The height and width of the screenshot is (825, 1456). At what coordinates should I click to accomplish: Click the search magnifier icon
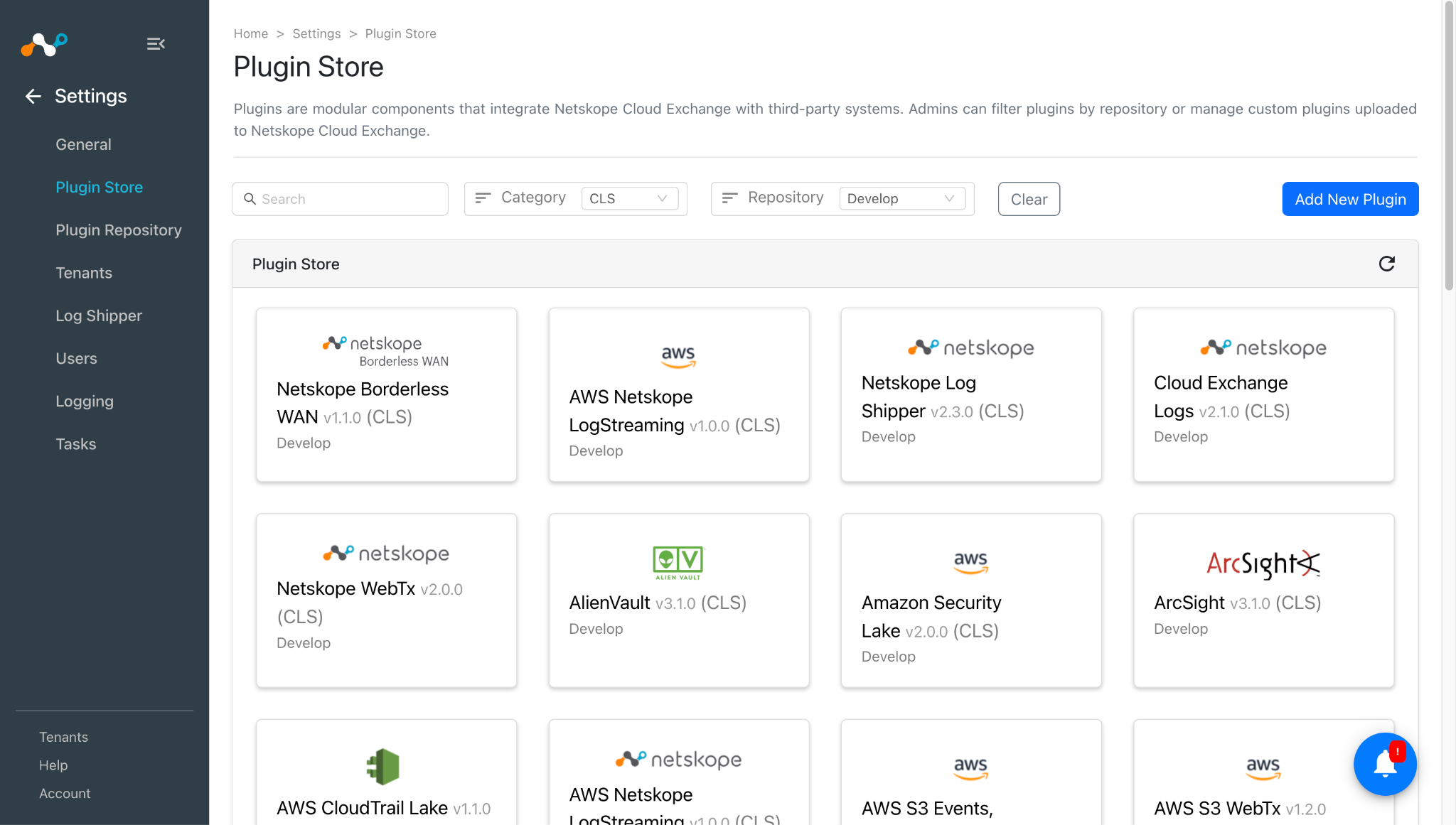coord(250,199)
